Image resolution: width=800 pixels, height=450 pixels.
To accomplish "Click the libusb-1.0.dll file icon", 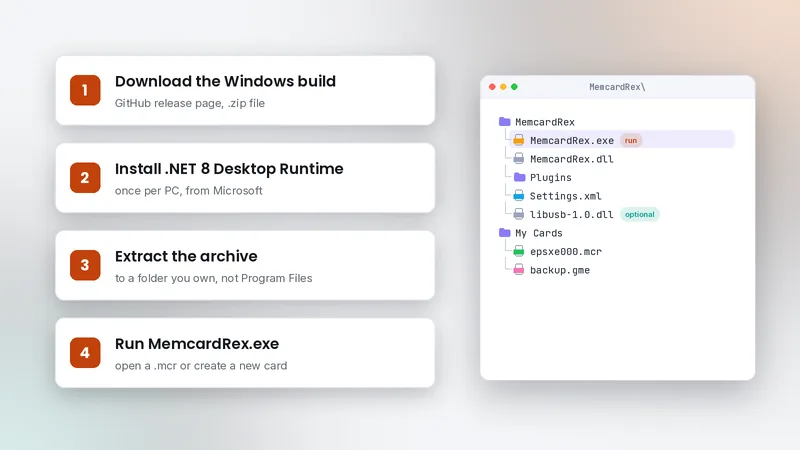I will 518,214.
